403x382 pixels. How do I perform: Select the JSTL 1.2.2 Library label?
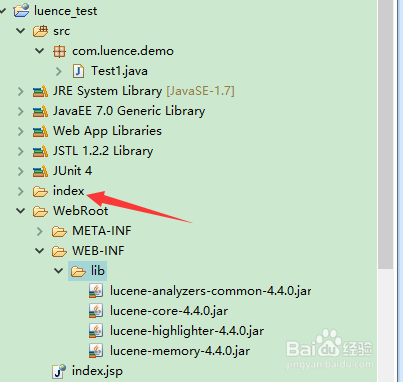pos(103,151)
